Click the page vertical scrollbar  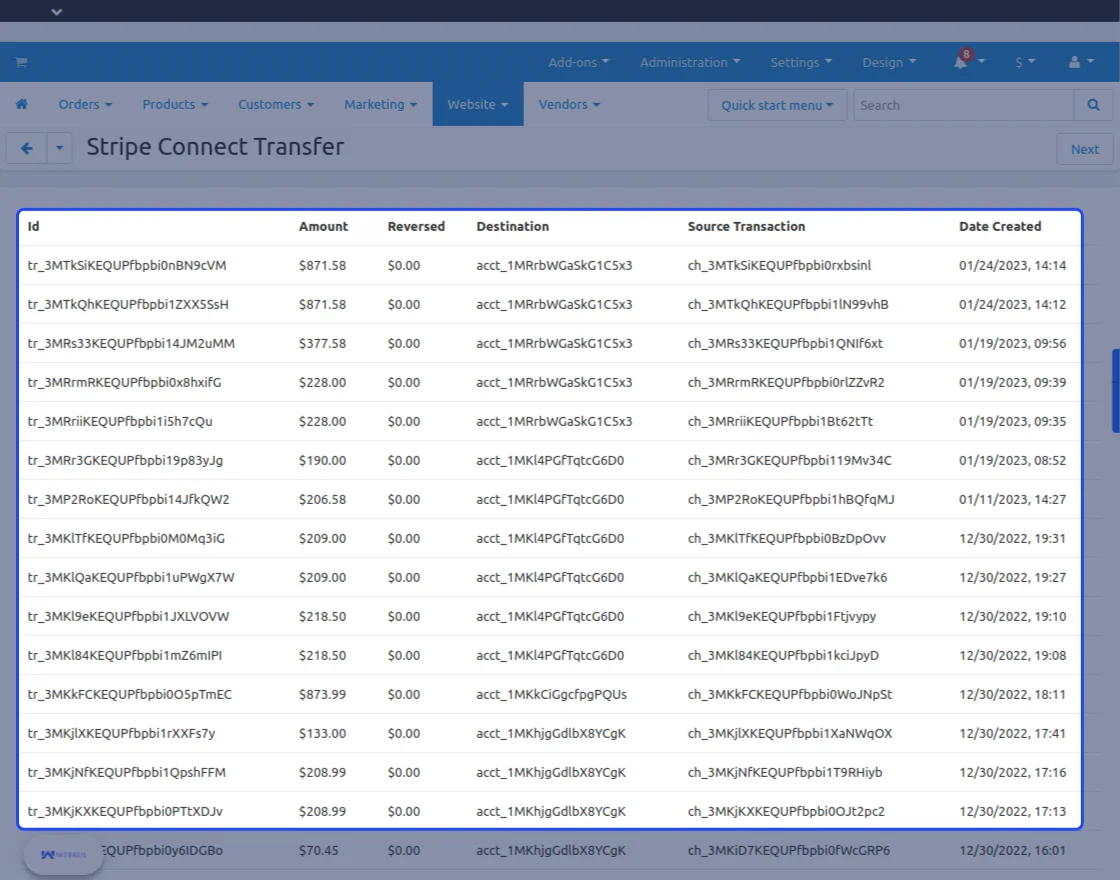coord(1115,391)
